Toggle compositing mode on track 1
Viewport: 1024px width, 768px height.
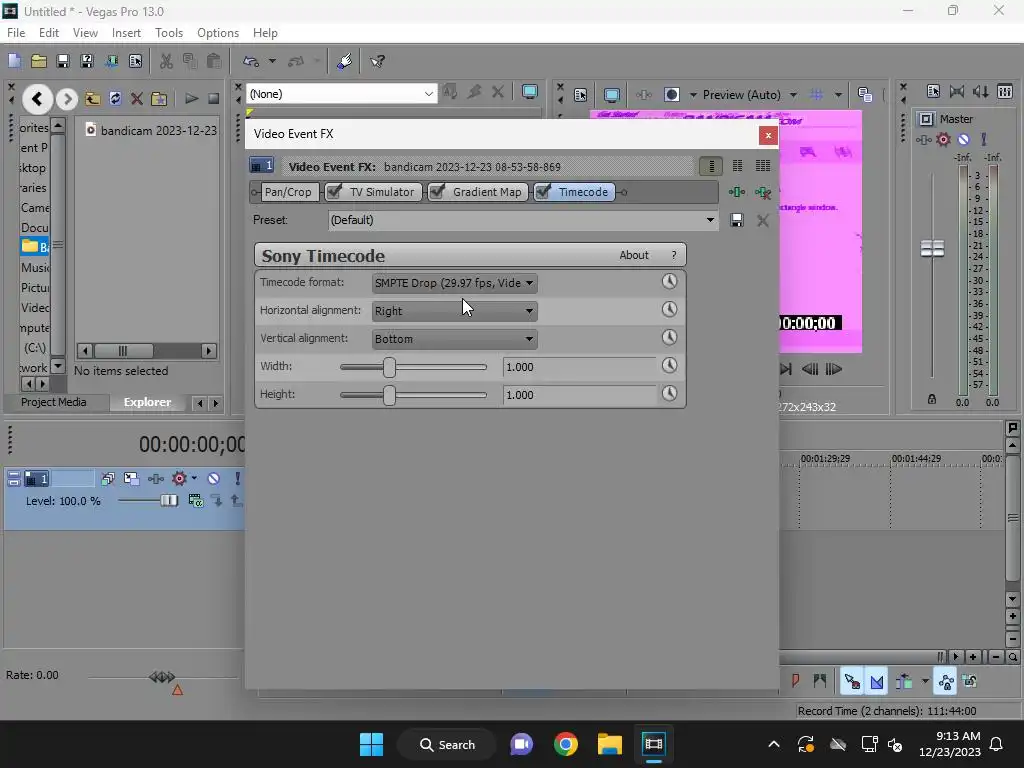tap(195, 501)
